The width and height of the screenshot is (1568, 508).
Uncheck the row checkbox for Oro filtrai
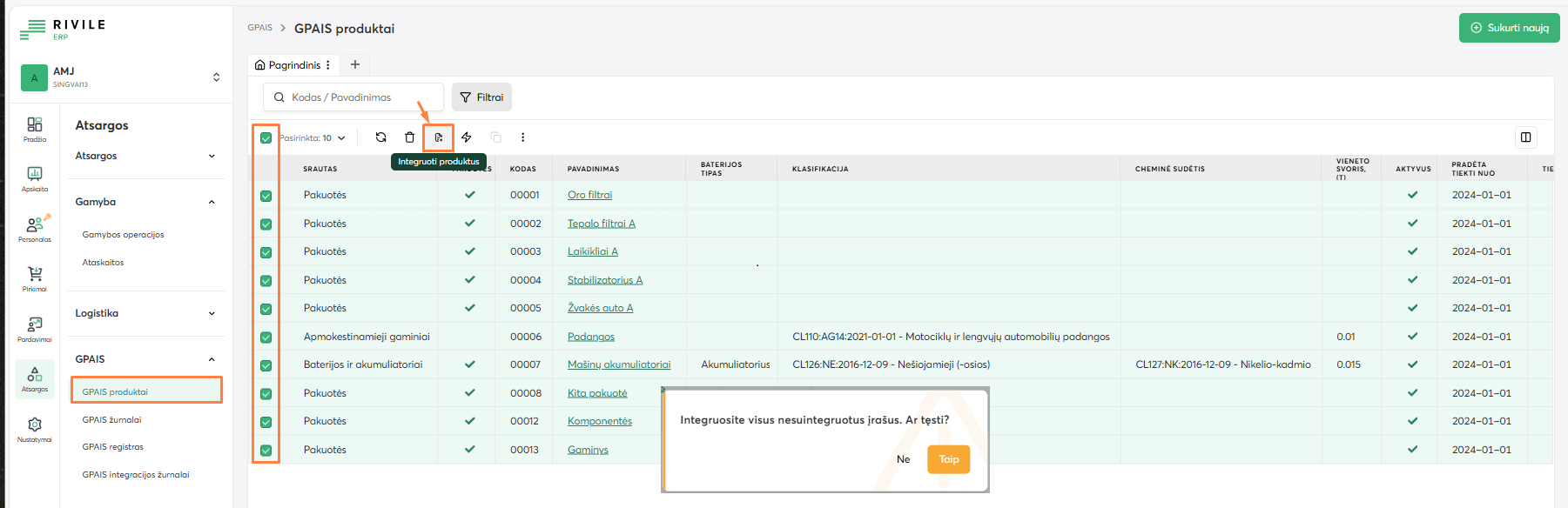pos(266,196)
